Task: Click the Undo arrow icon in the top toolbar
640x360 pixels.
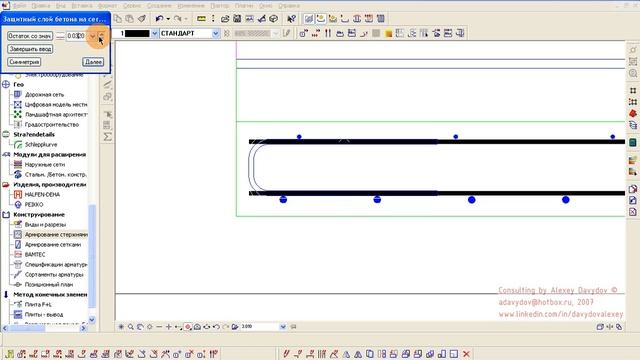Action: pyautogui.click(x=159, y=19)
